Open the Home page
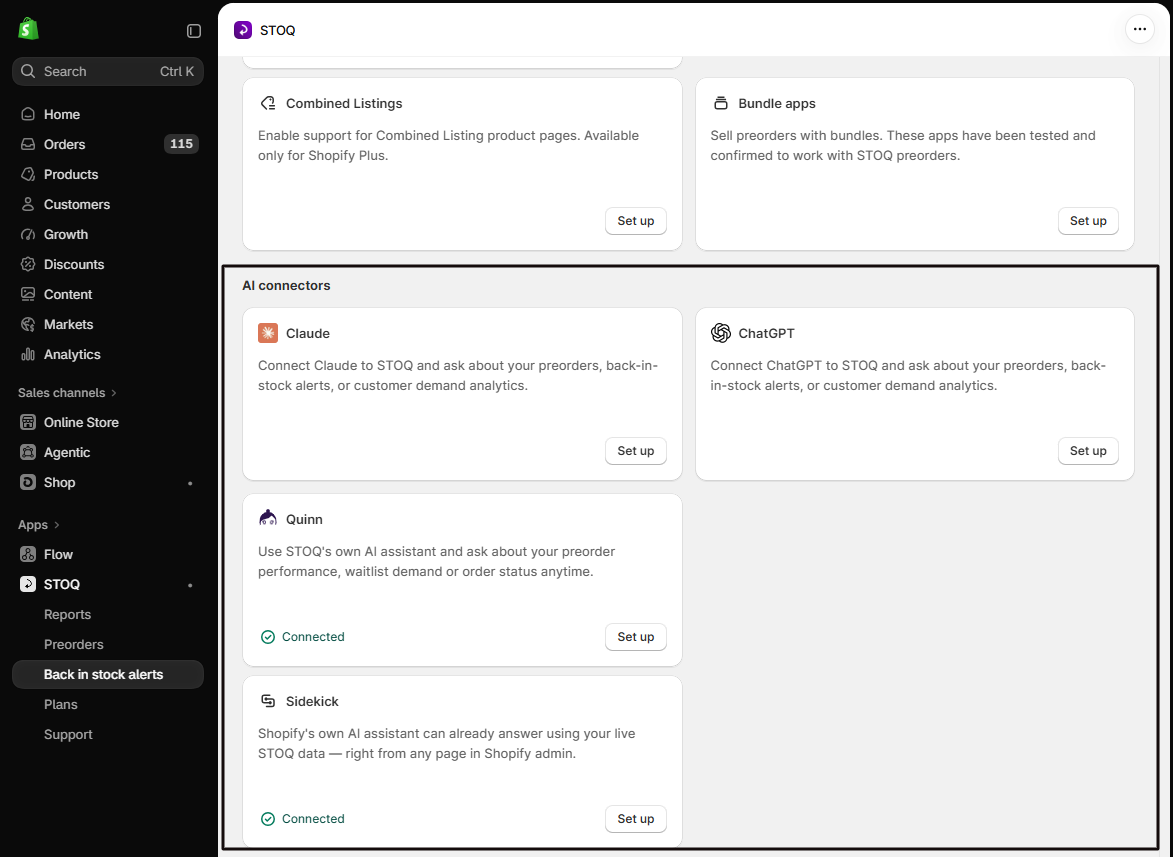Viewport: 1173px width, 857px height. click(x=108, y=114)
